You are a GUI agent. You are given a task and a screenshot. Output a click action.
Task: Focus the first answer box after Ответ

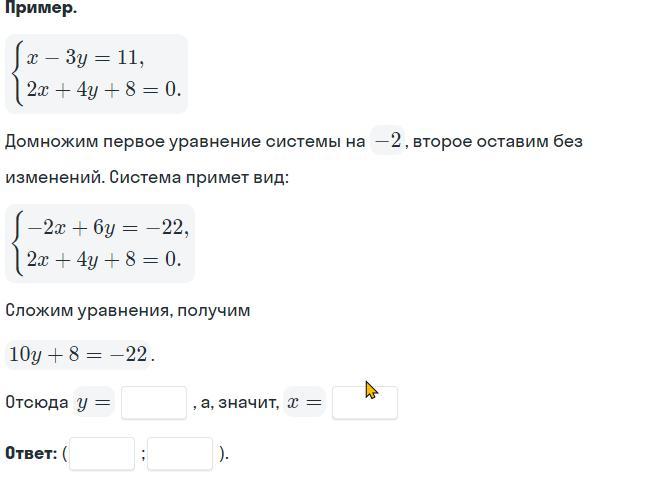(102, 453)
